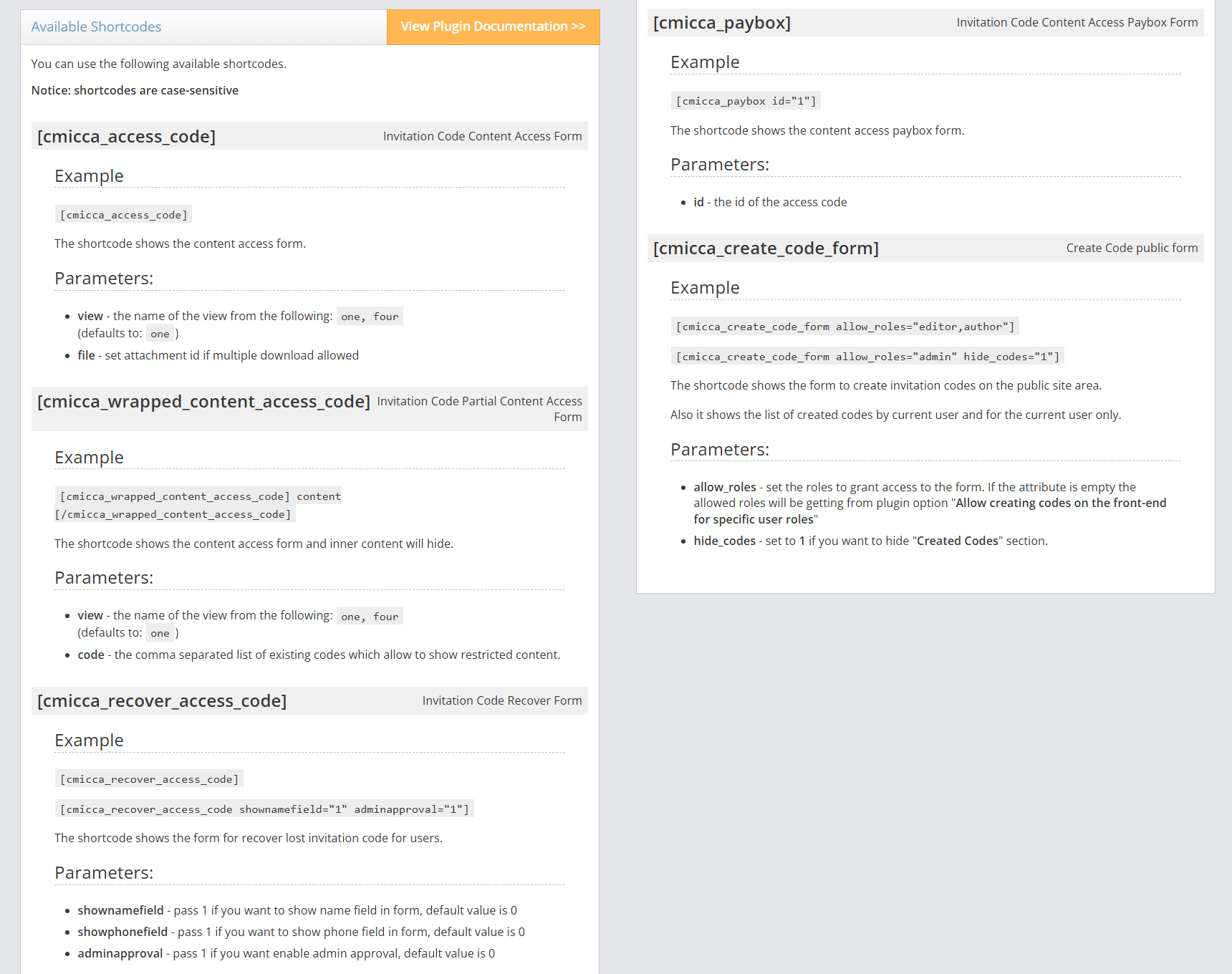This screenshot has width=1232, height=974.
Task: Click the bold adminapproval parameter name in the list
Action: pos(120,953)
